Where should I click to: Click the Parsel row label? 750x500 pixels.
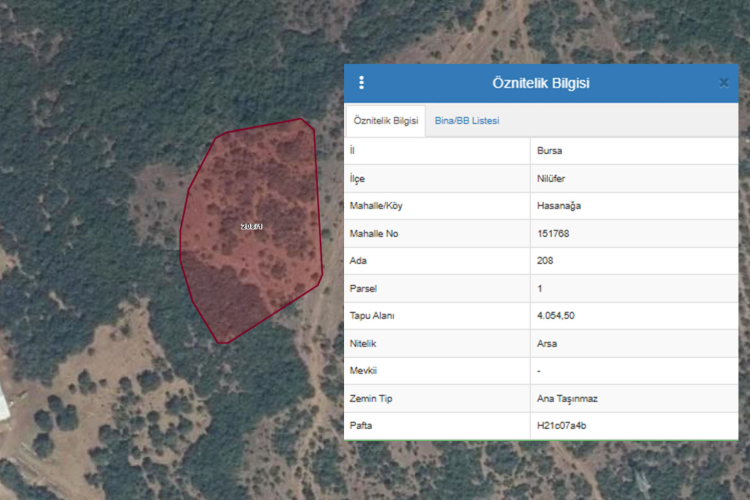[362, 289]
